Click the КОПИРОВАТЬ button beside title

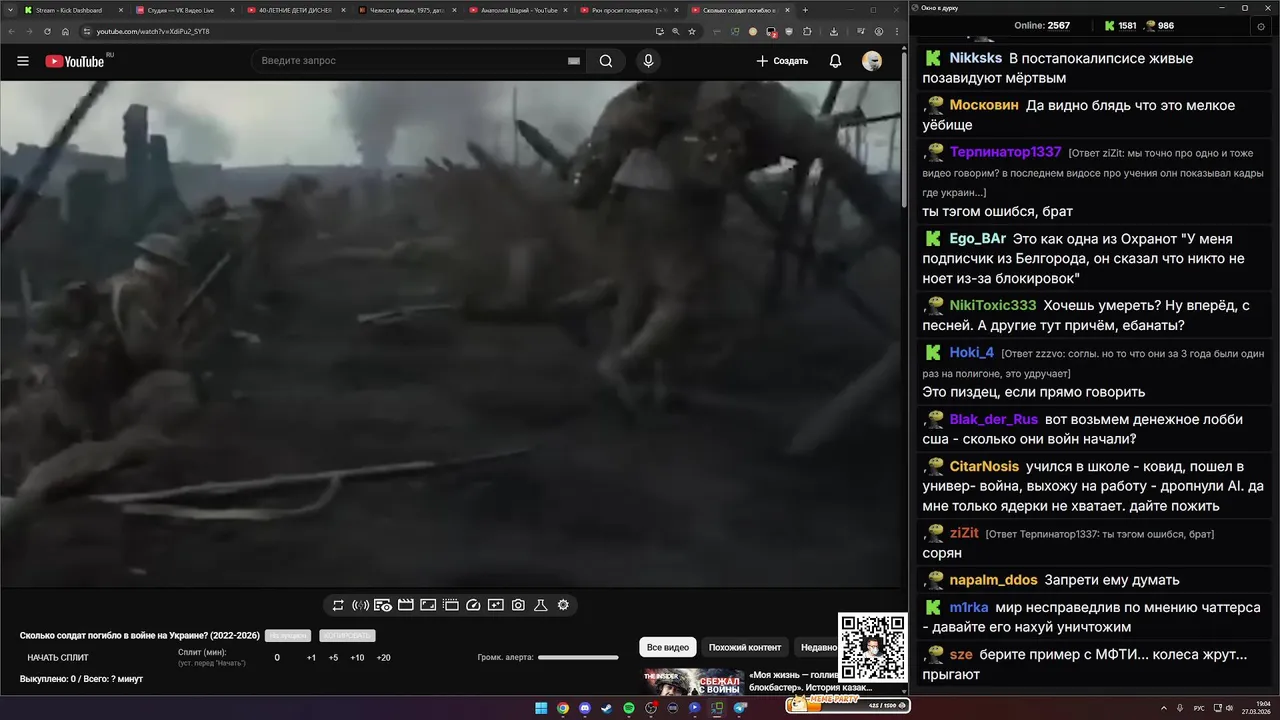pyautogui.click(x=347, y=636)
